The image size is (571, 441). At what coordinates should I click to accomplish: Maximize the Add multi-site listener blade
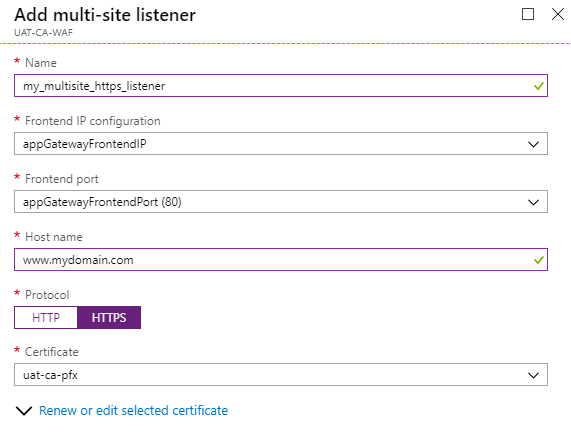point(528,14)
